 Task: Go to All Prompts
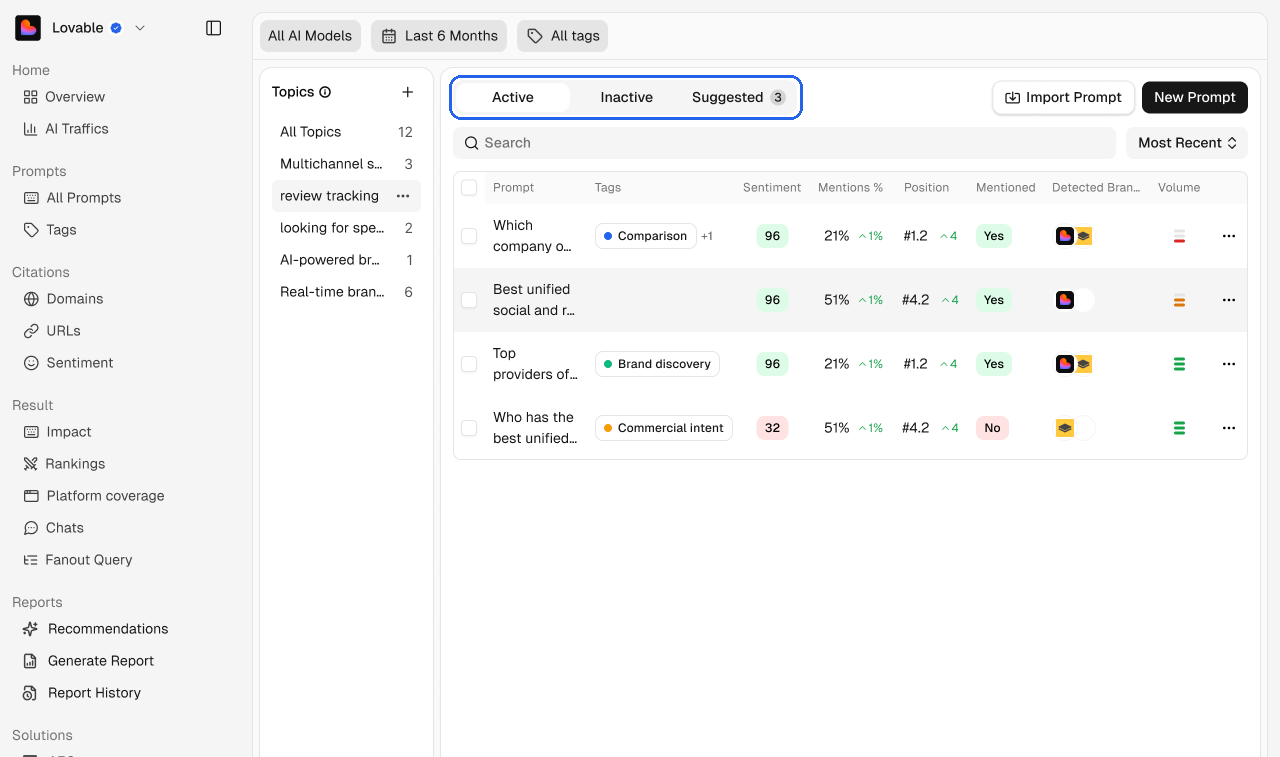pos(72,198)
